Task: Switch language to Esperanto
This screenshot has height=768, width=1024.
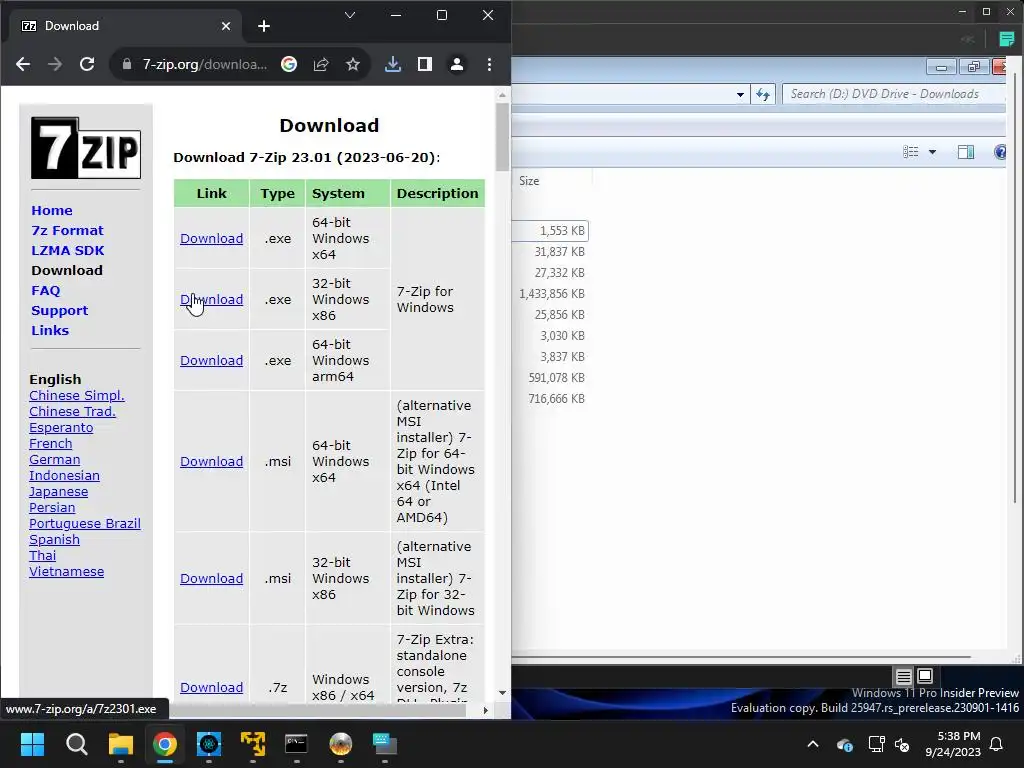Action: point(61,428)
